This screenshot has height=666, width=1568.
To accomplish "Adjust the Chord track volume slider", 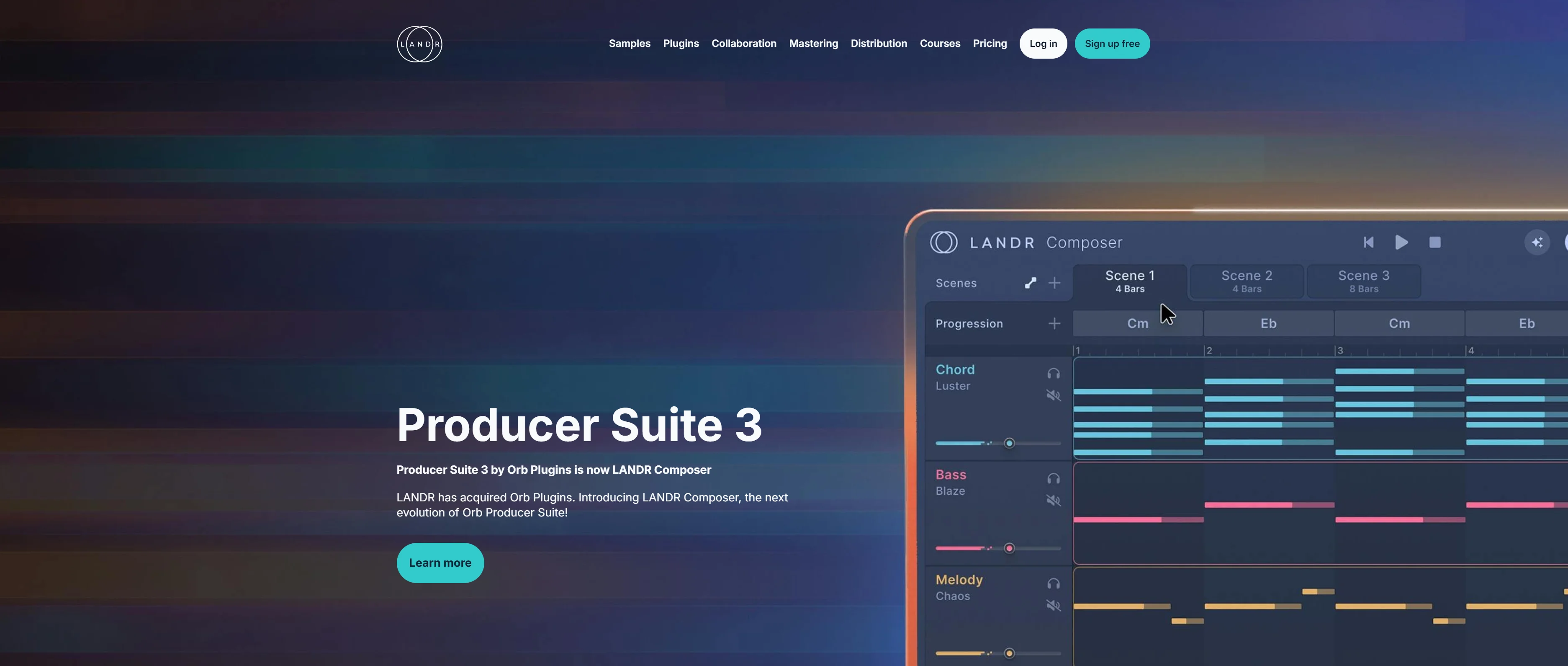I will (997, 443).
